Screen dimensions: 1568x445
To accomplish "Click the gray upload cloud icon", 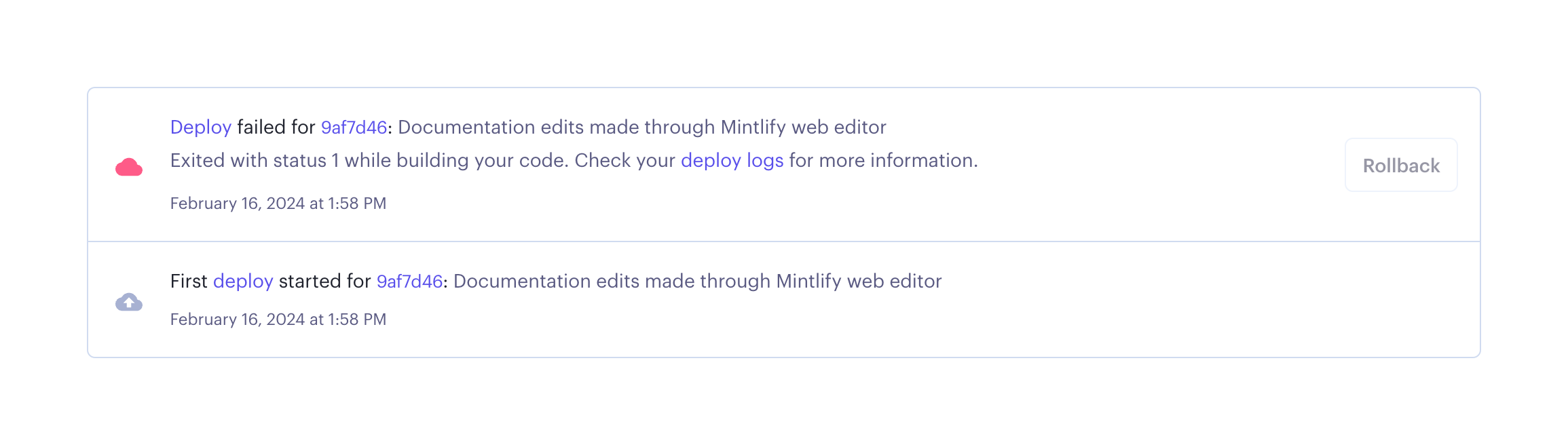I will coord(129,302).
